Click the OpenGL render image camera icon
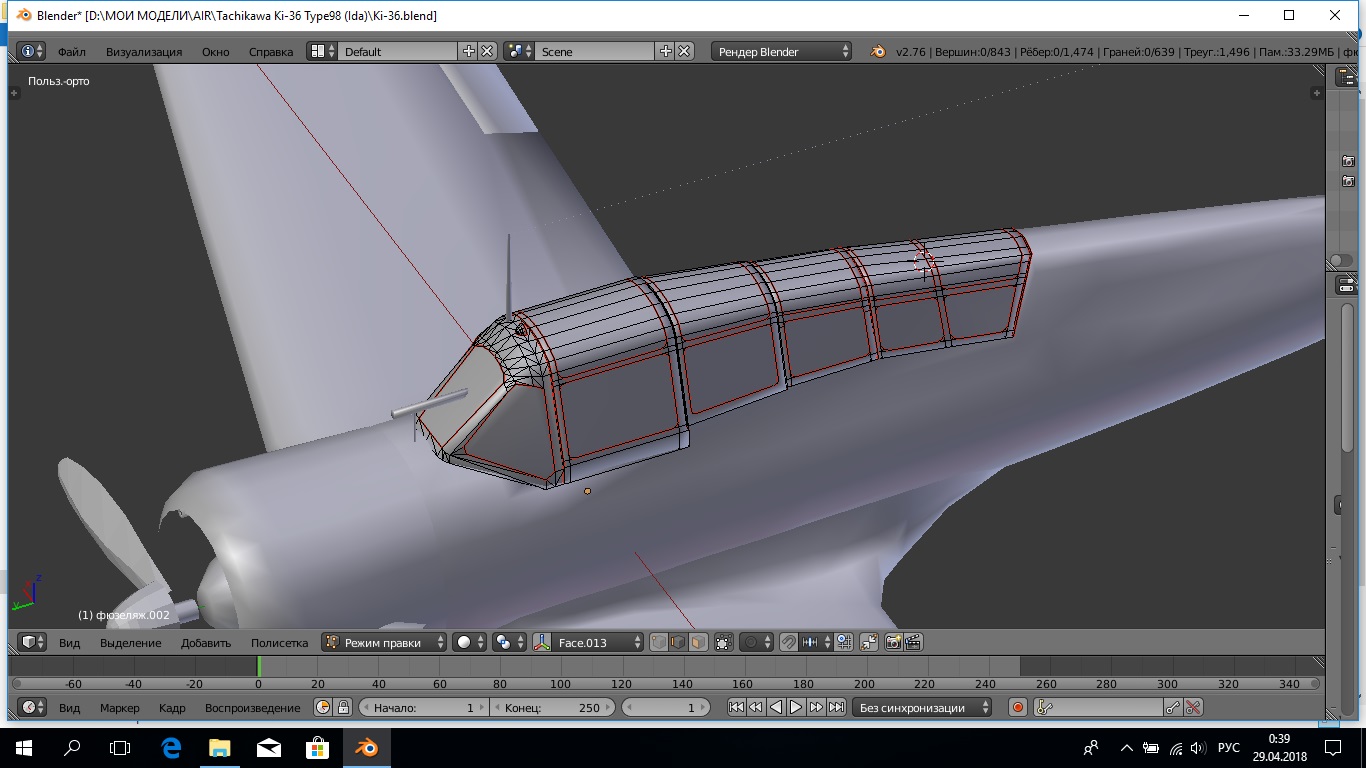The height and width of the screenshot is (768, 1366). pos(893,642)
